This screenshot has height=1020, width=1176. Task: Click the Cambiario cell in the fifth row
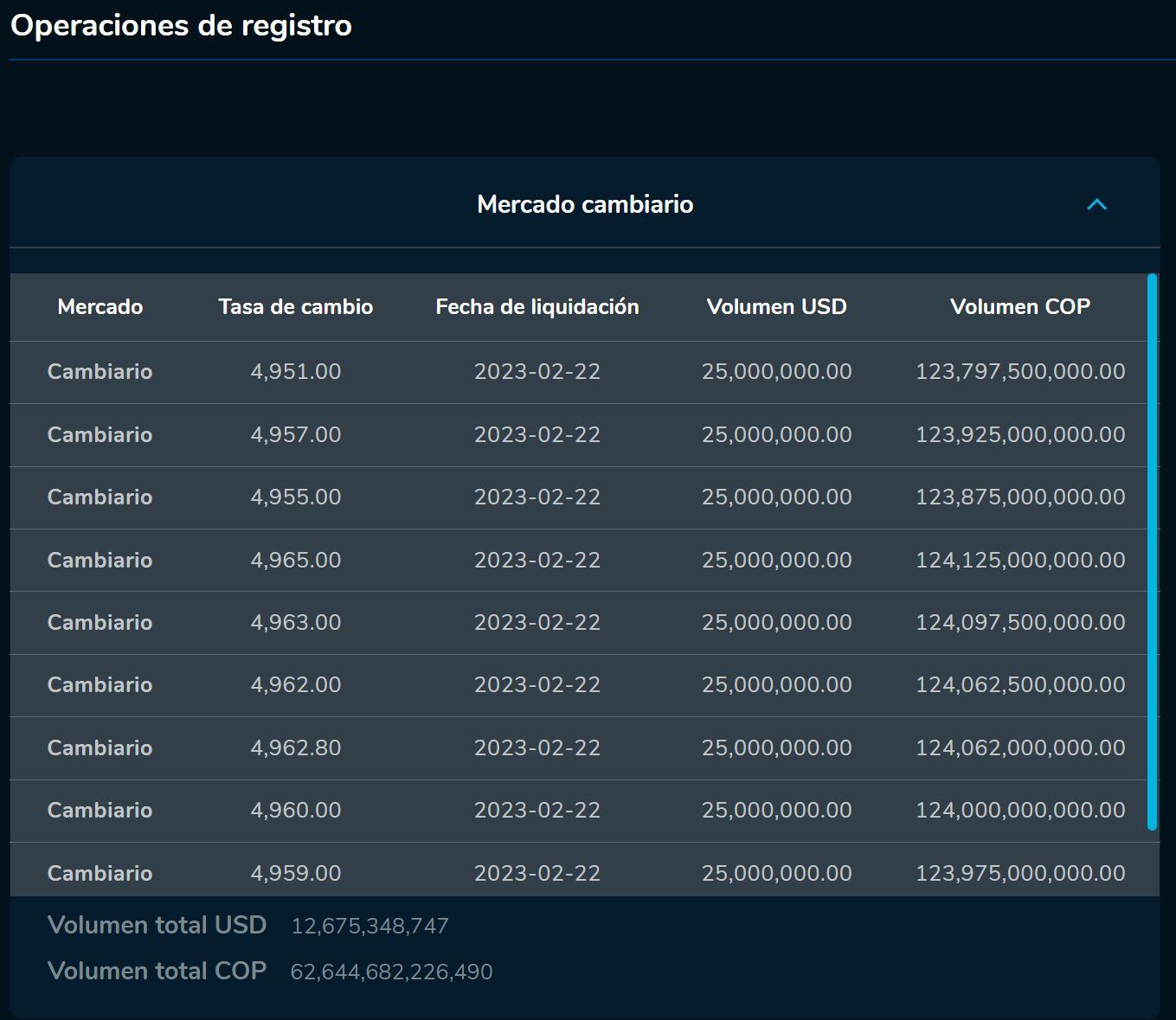click(x=100, y=622)
